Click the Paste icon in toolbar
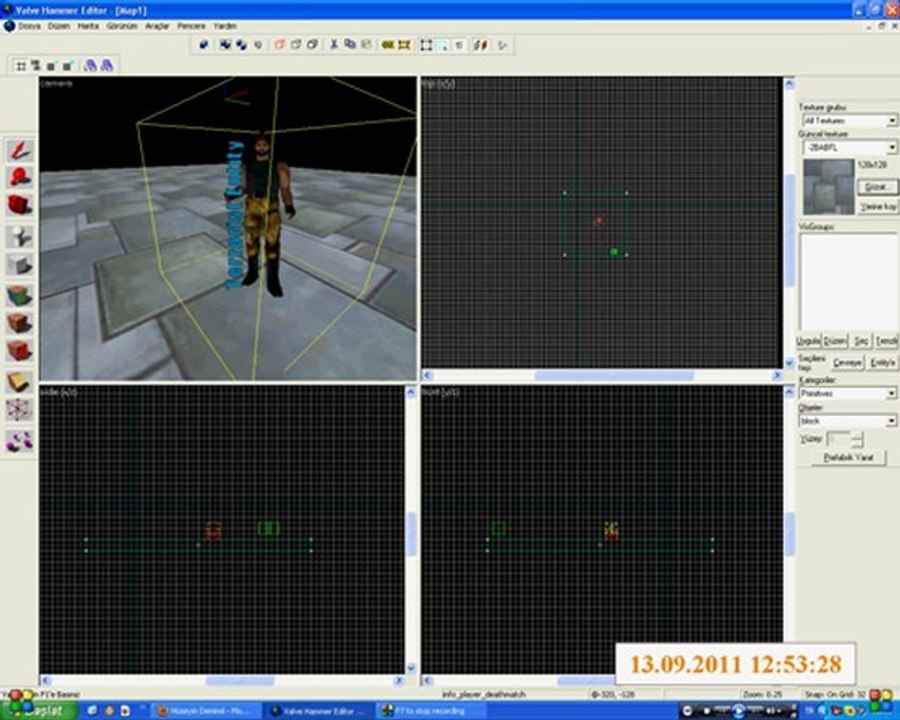Viewport: 900px width, 720px height. pyautogui.click(x=366, y=45)
